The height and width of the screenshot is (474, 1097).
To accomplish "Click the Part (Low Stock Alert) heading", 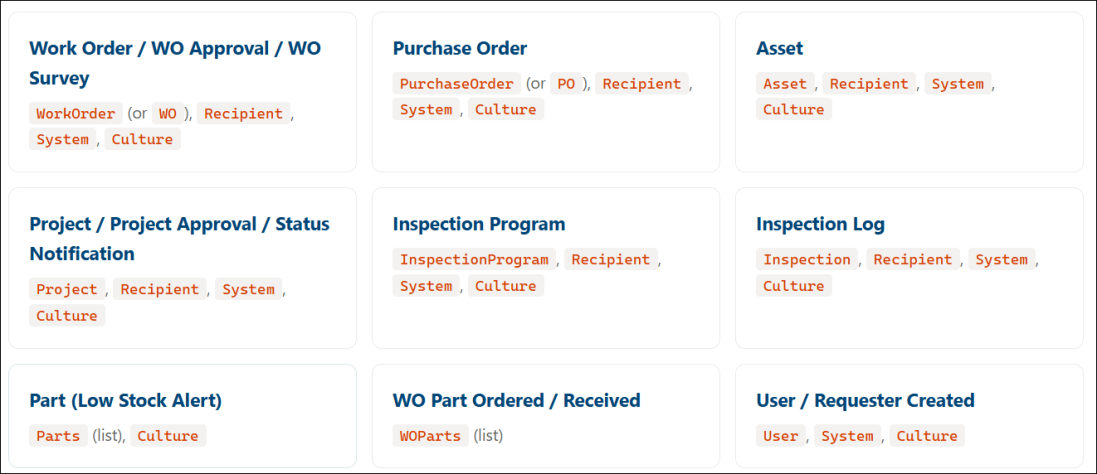I will (x=126, y=401).
